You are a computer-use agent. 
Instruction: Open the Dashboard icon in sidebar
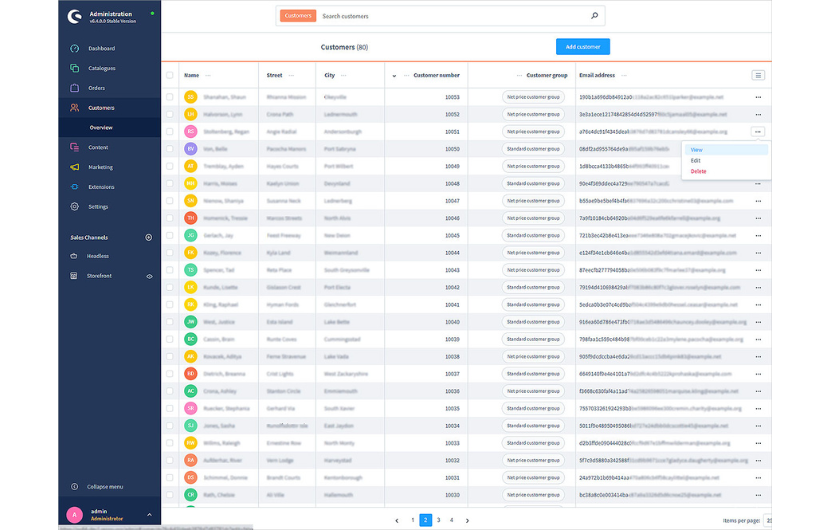(74, 48)
